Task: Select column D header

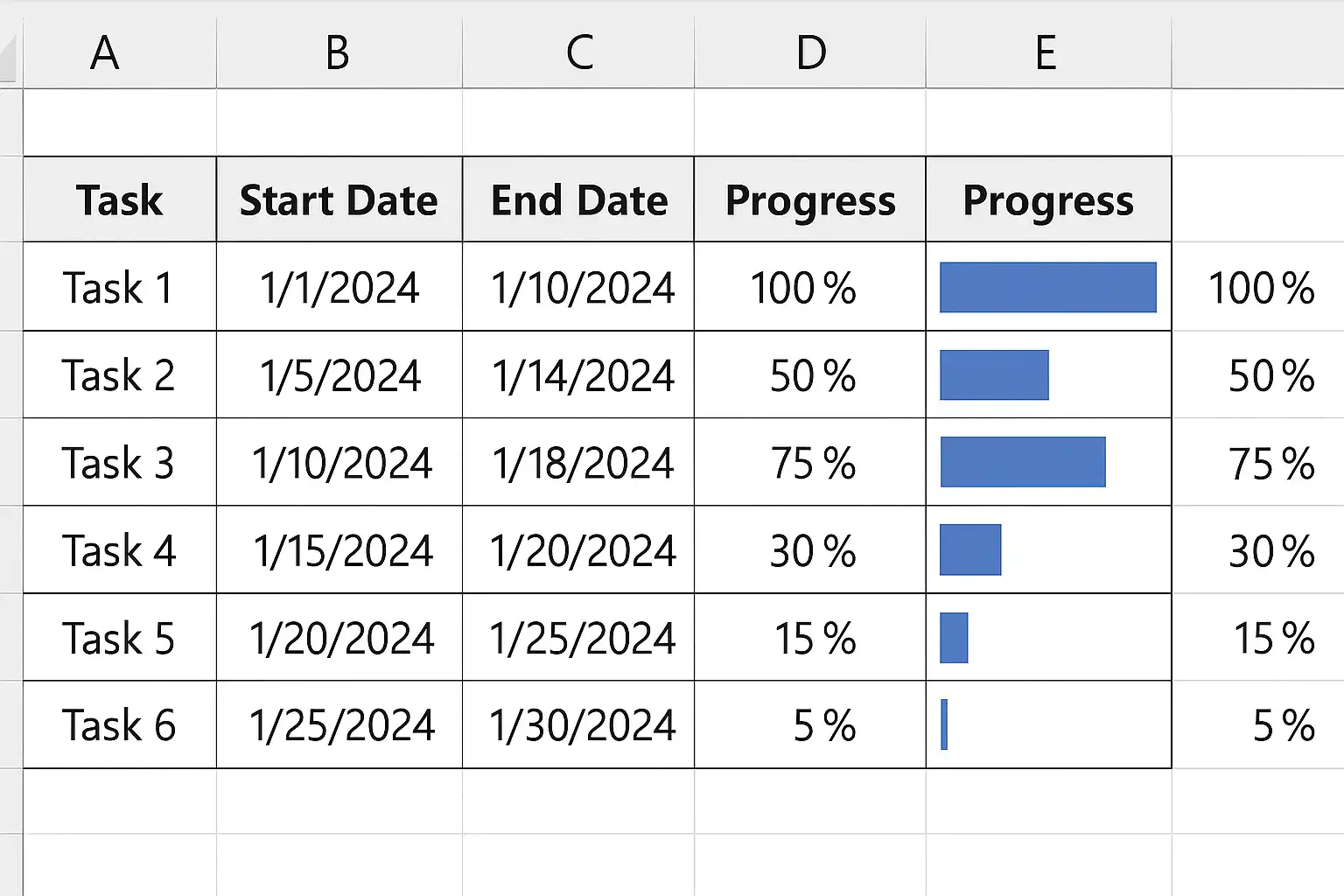Action: click(810, 52)
